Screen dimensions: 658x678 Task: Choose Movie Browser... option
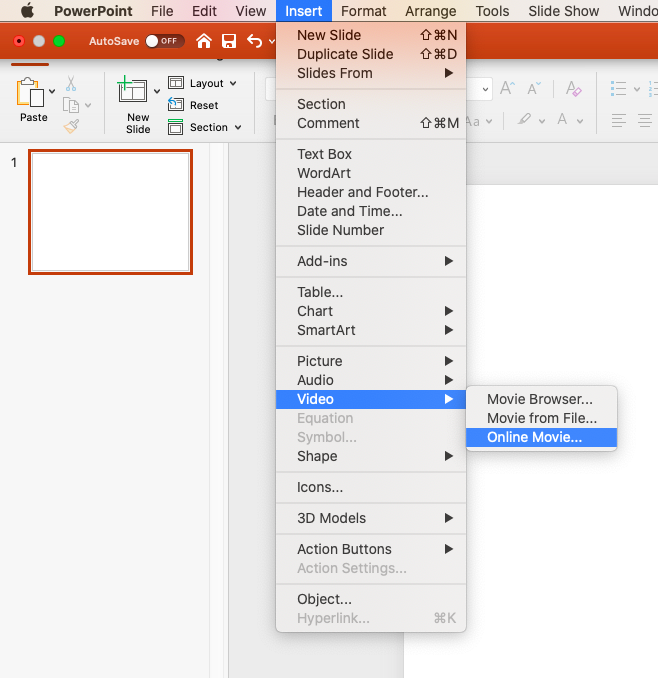(x=541, y=399)
